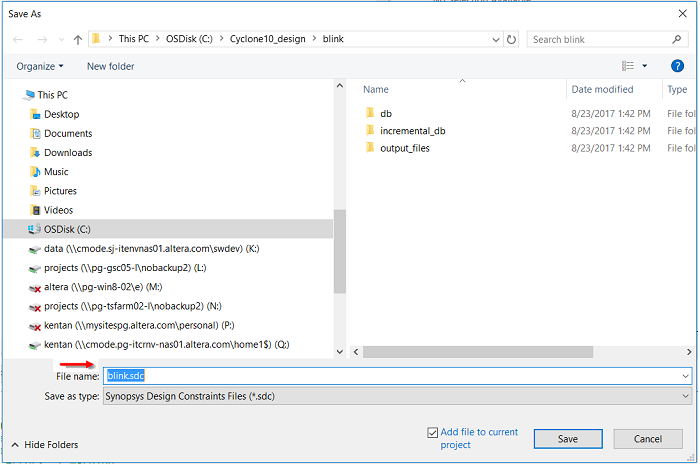Click the New folder toolbar item

coord(110,66)
